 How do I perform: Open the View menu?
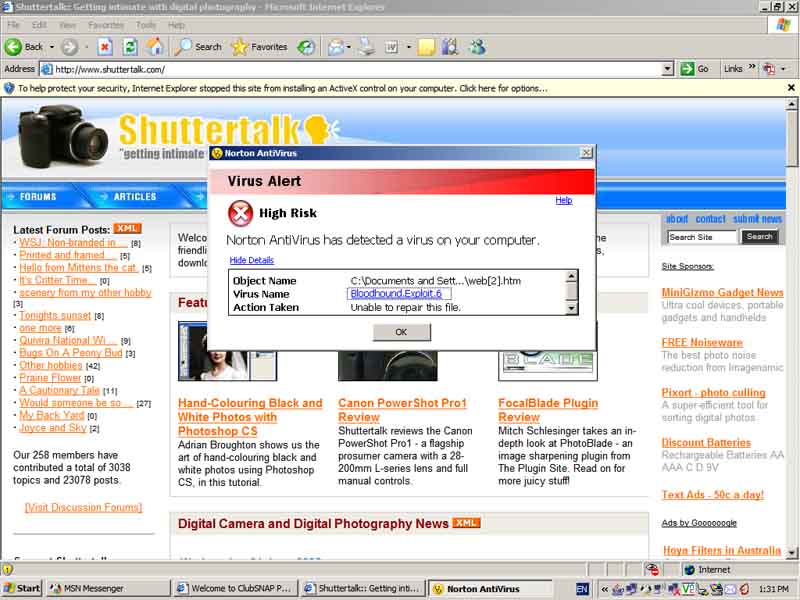(x=67, y=25)
